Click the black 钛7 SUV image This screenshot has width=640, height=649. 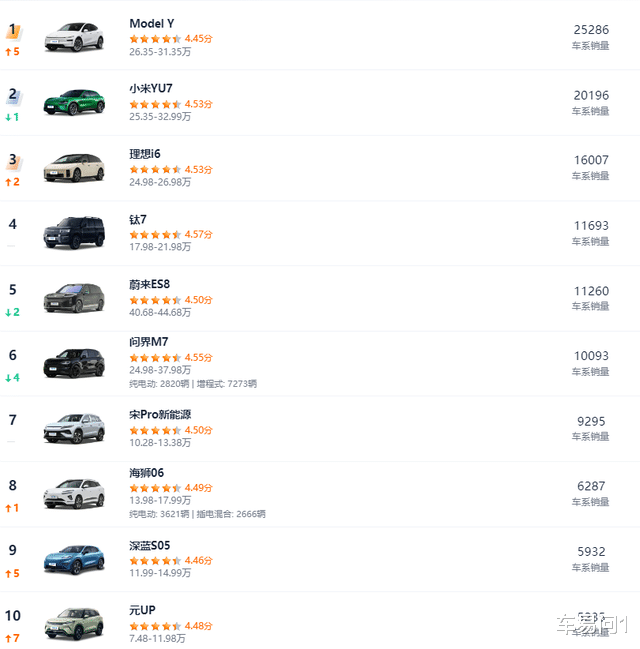[73, 232]
